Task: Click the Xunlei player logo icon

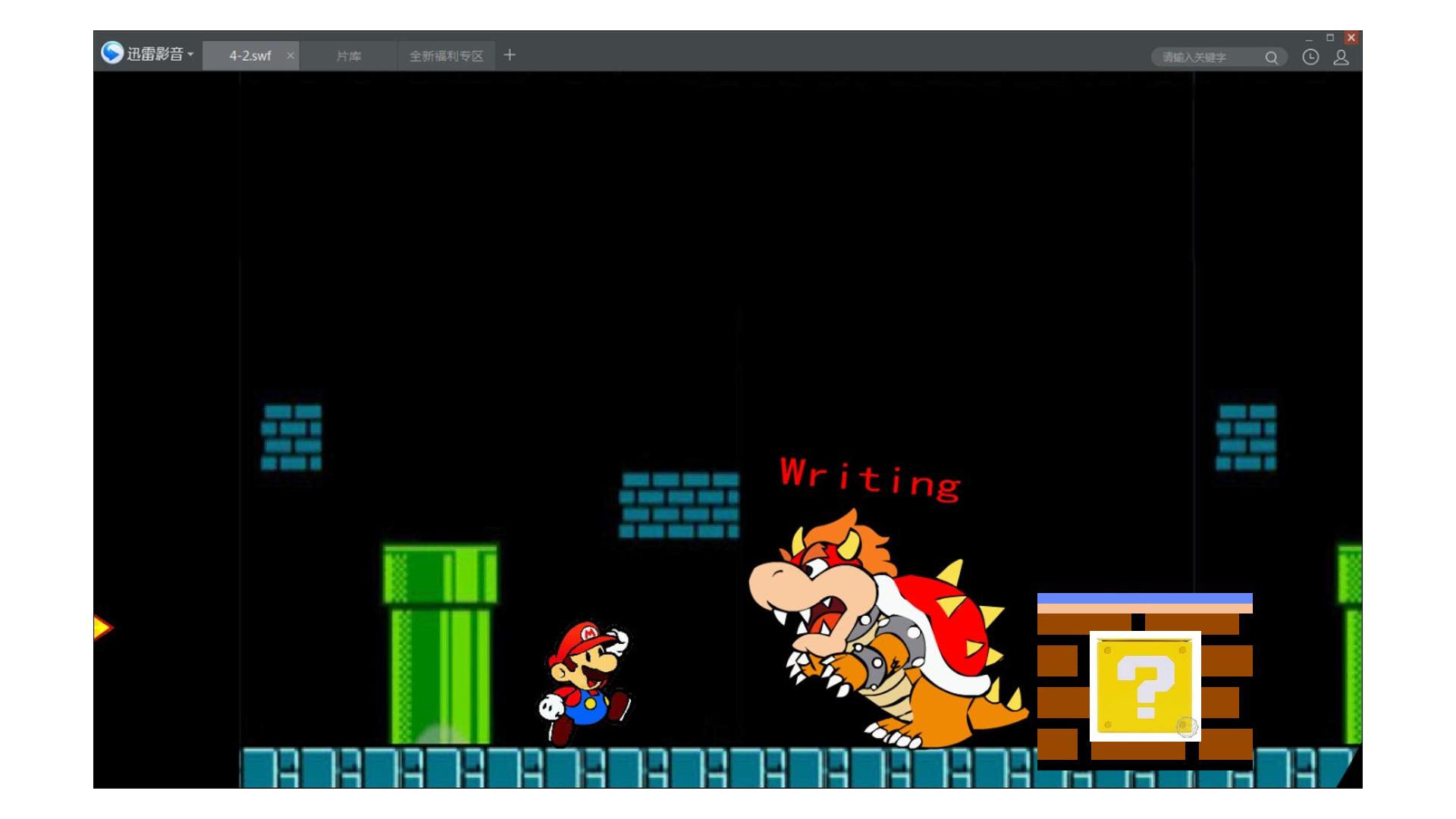Action: pos(112,52)
